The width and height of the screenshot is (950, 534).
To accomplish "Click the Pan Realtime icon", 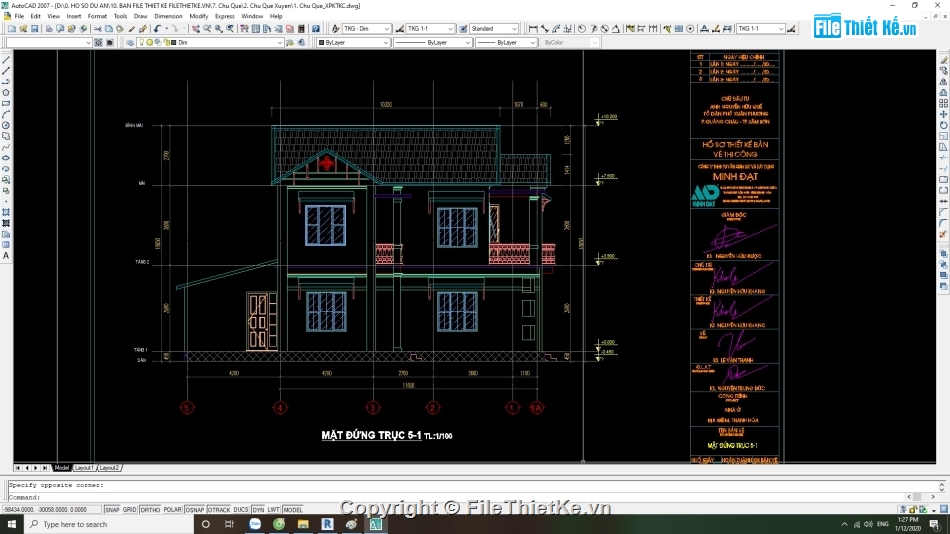I will [196, 28].
